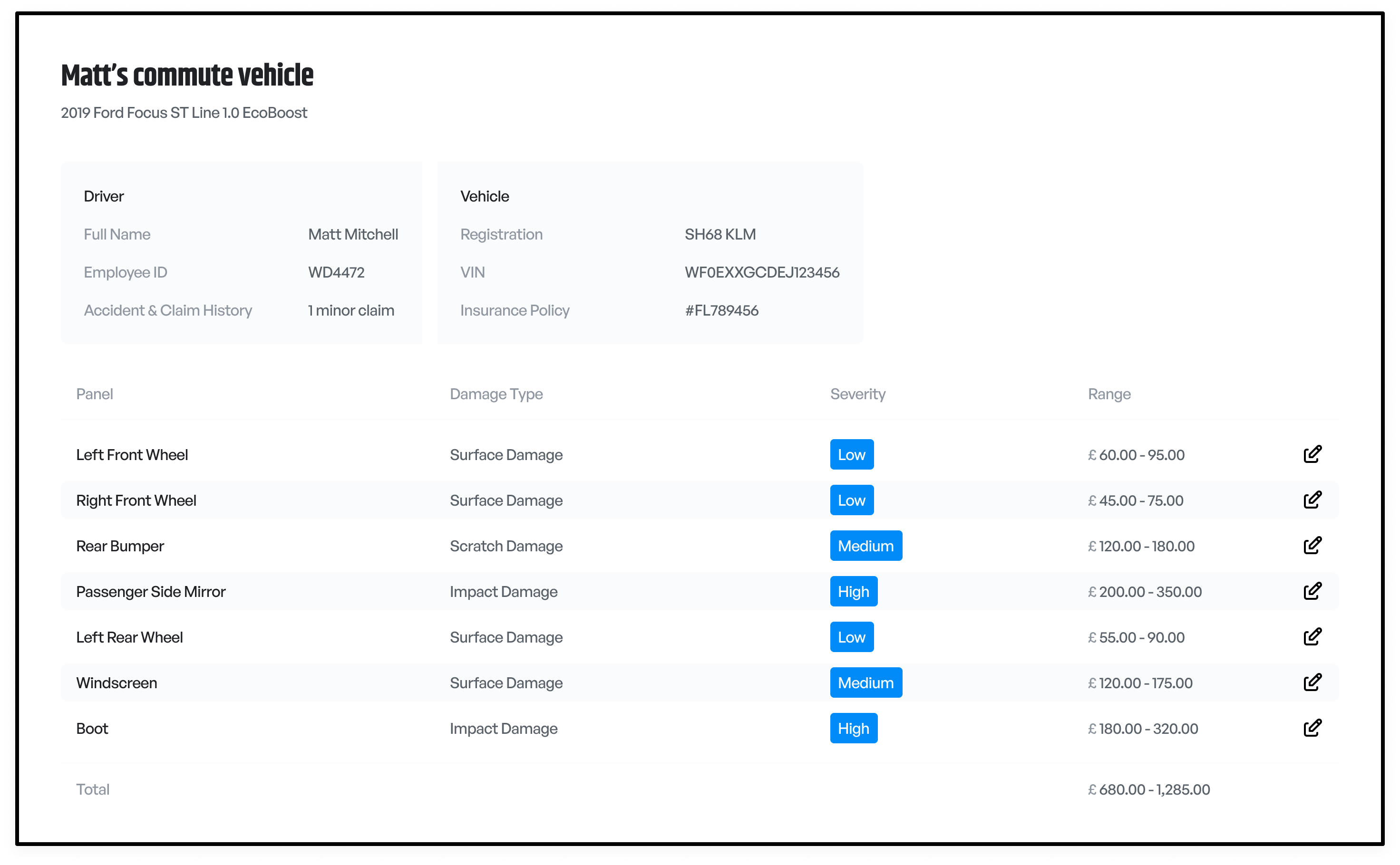Edit the Left Front Wheel damage row
The image size is (1400, 865).
click(1312, 454)
